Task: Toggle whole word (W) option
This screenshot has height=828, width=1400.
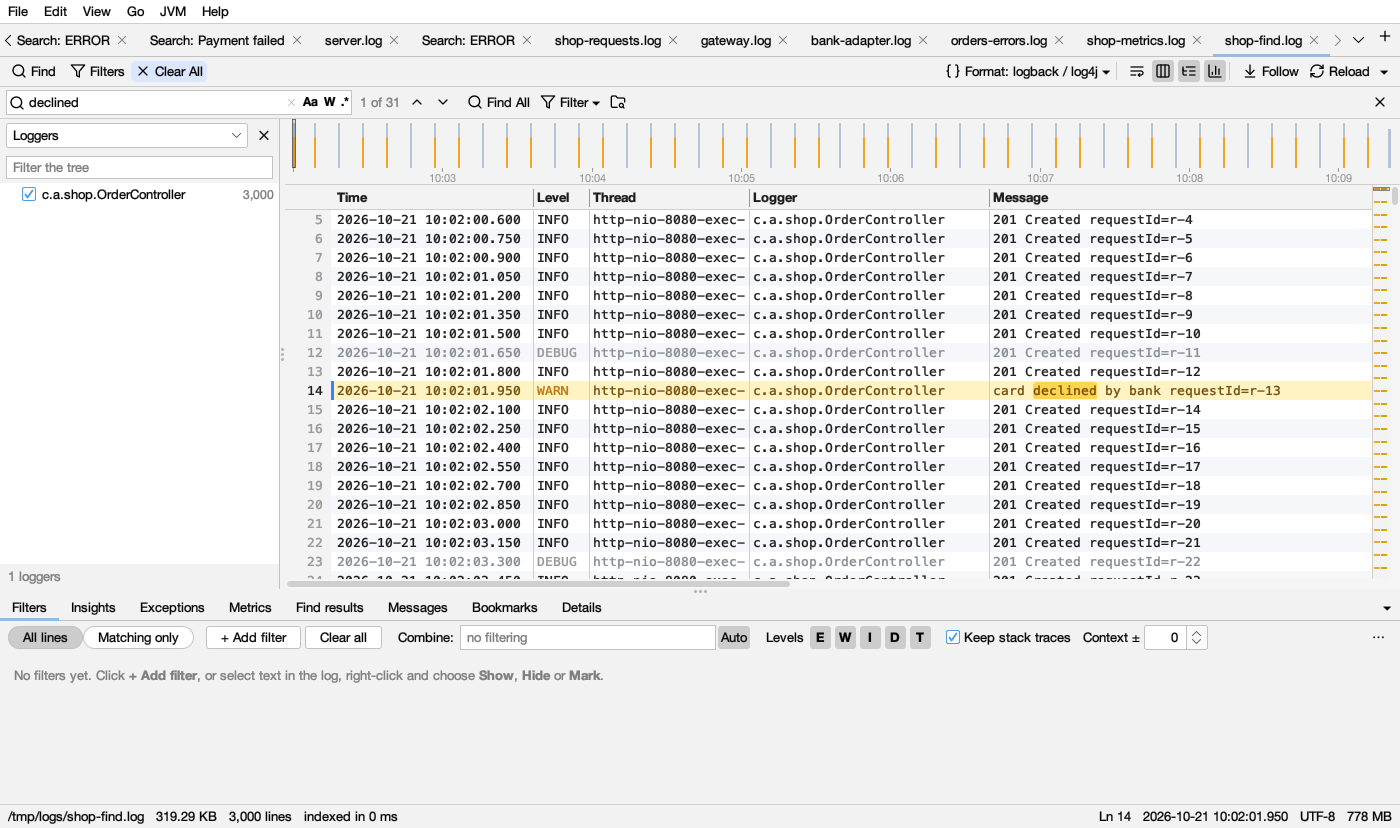Action: pos(329,102)
